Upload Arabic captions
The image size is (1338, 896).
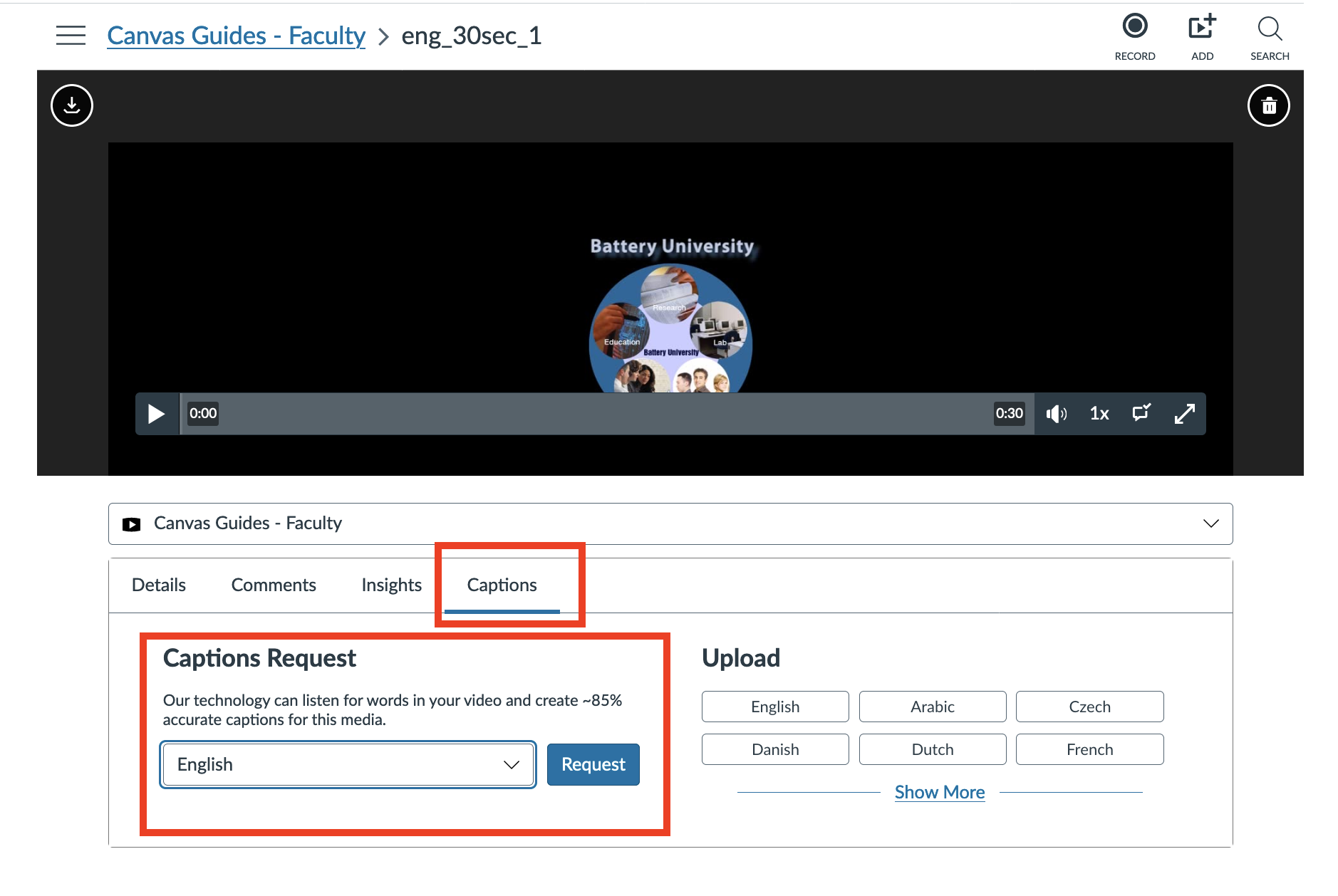click(x=932, y=707)
